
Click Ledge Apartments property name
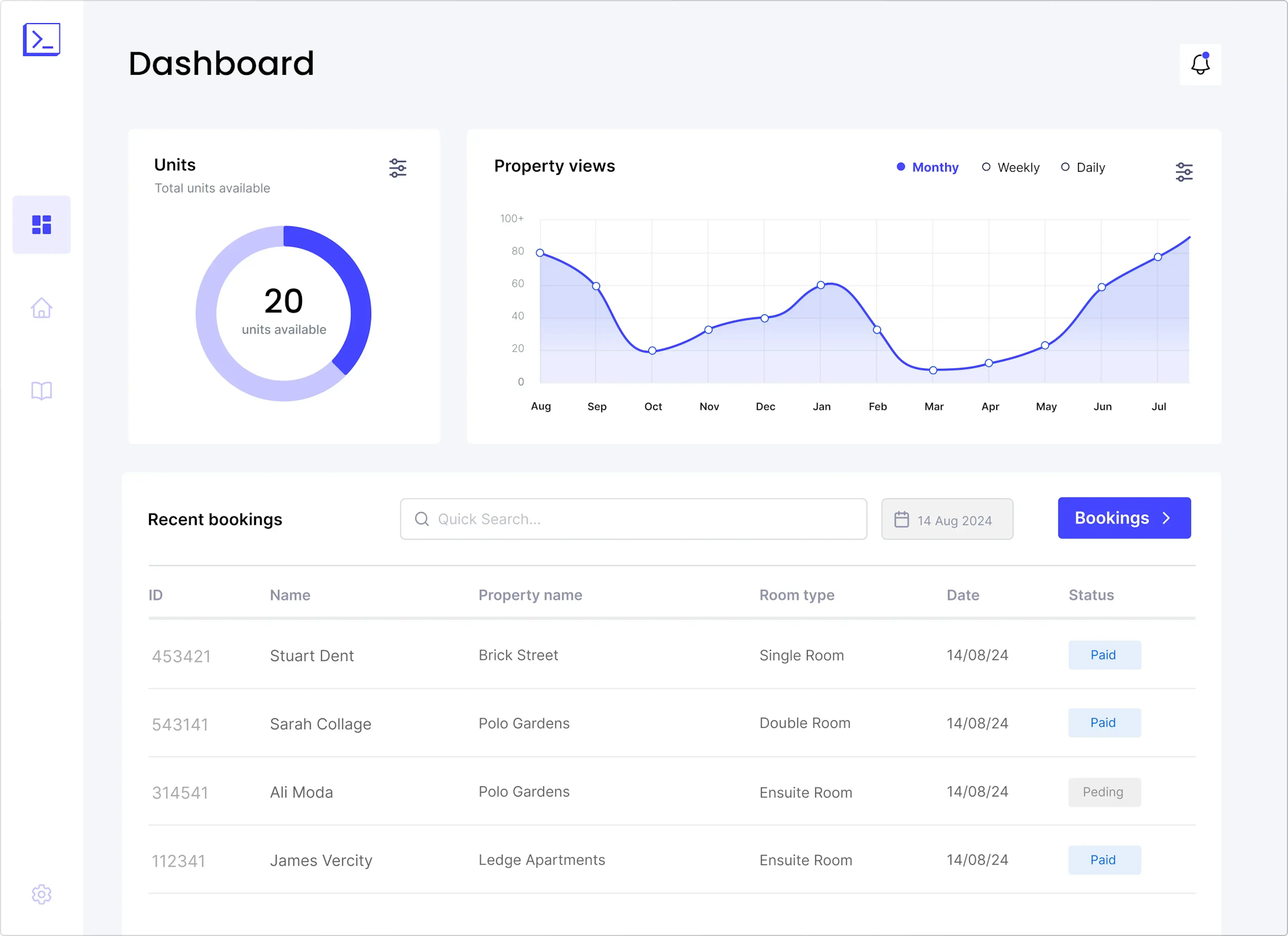click(x=542, y=860)
